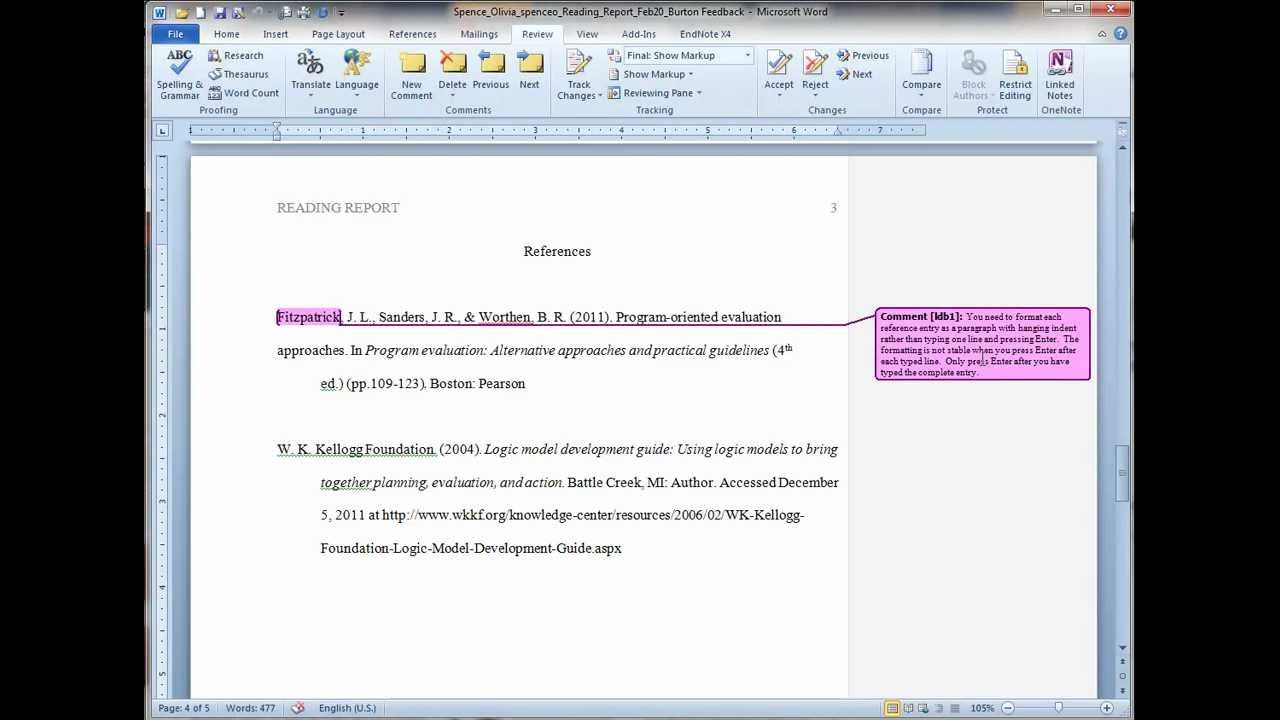Click the zoom out minus button
This screenshot has width=1280, height=720.
1008,708
